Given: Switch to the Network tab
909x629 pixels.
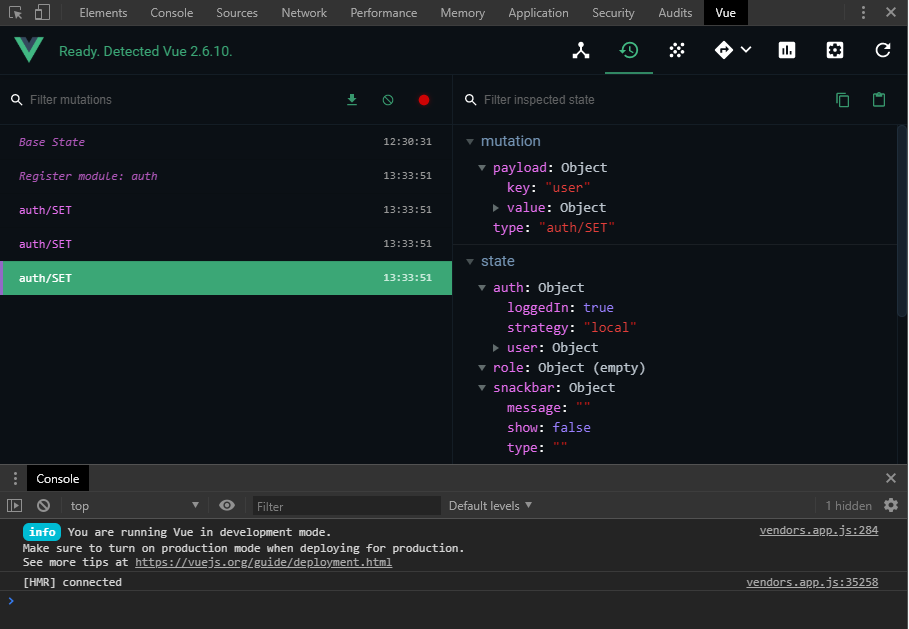Looking at the screenshot, I should point(304,13).
